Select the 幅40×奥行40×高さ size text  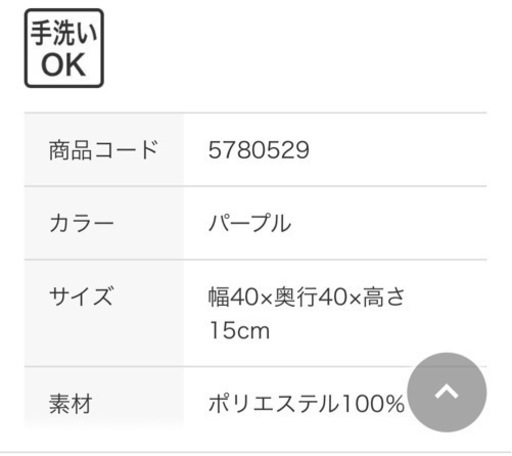[307, 297]
